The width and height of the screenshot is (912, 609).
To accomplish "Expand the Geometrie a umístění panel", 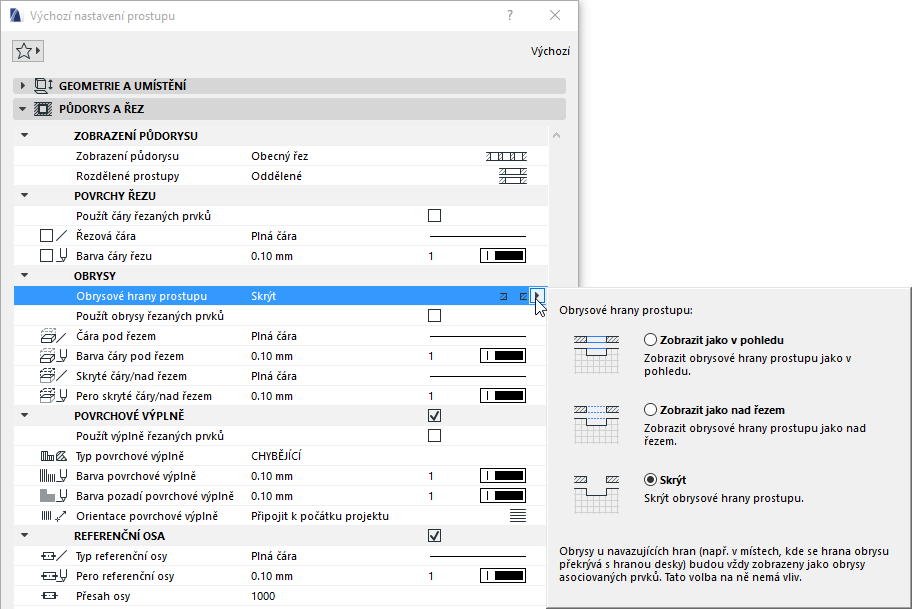I will coord(23,86).
